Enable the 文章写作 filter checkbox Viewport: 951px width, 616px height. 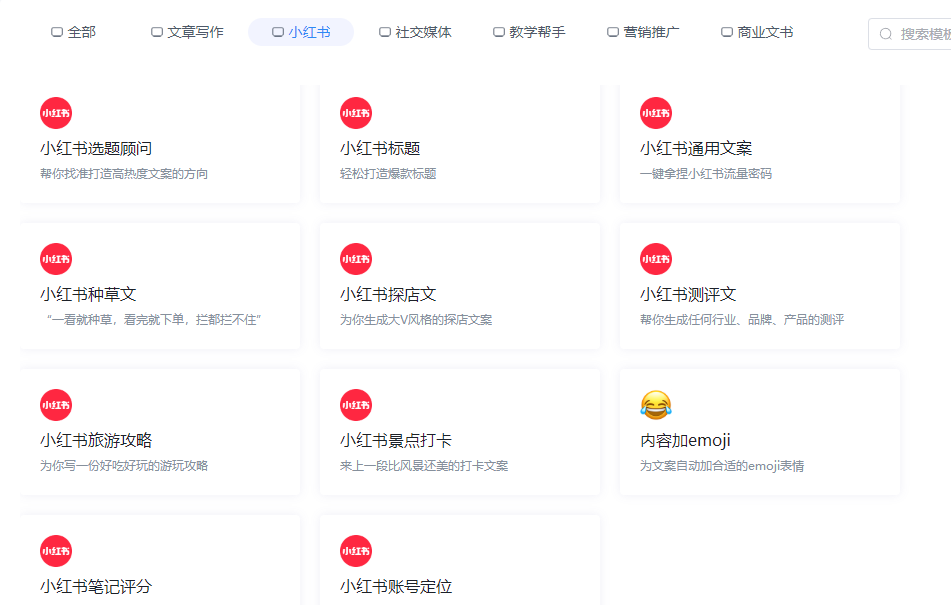pyautogui.click(x=156, y=31)
